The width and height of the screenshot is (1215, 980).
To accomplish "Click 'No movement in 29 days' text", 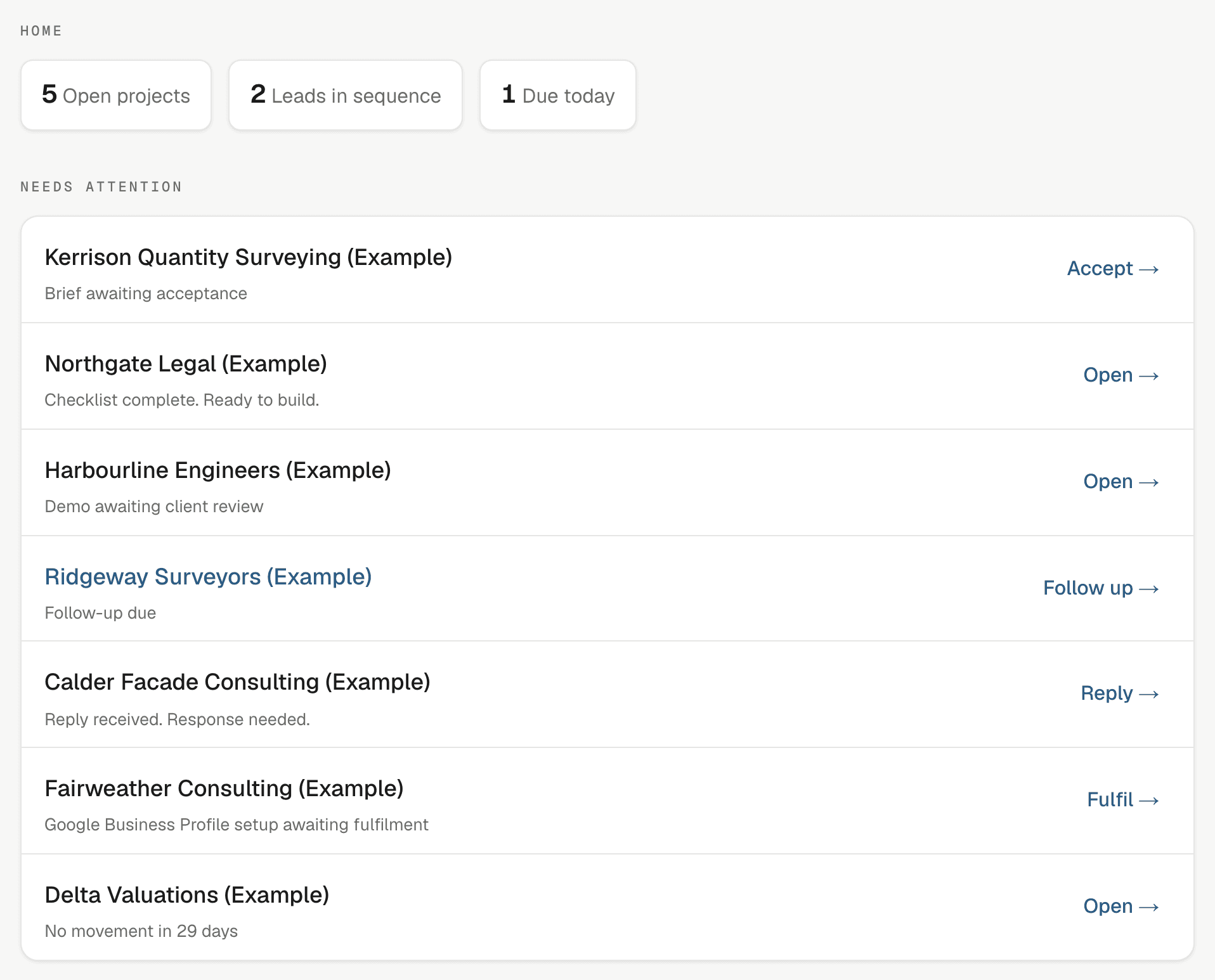I will 141,931.
